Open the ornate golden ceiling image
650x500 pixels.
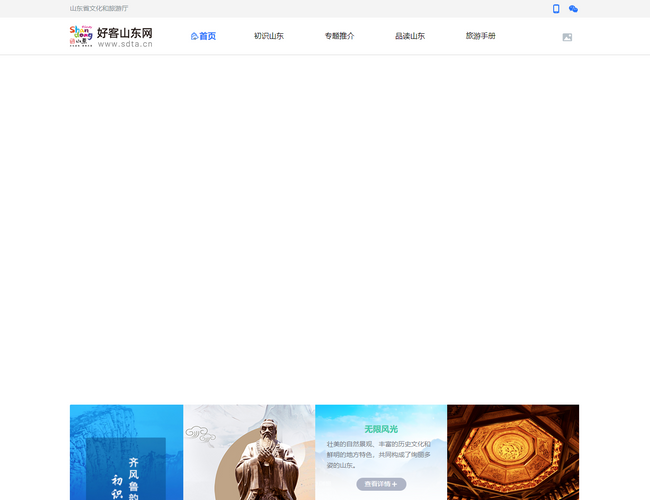coord(512,452)
